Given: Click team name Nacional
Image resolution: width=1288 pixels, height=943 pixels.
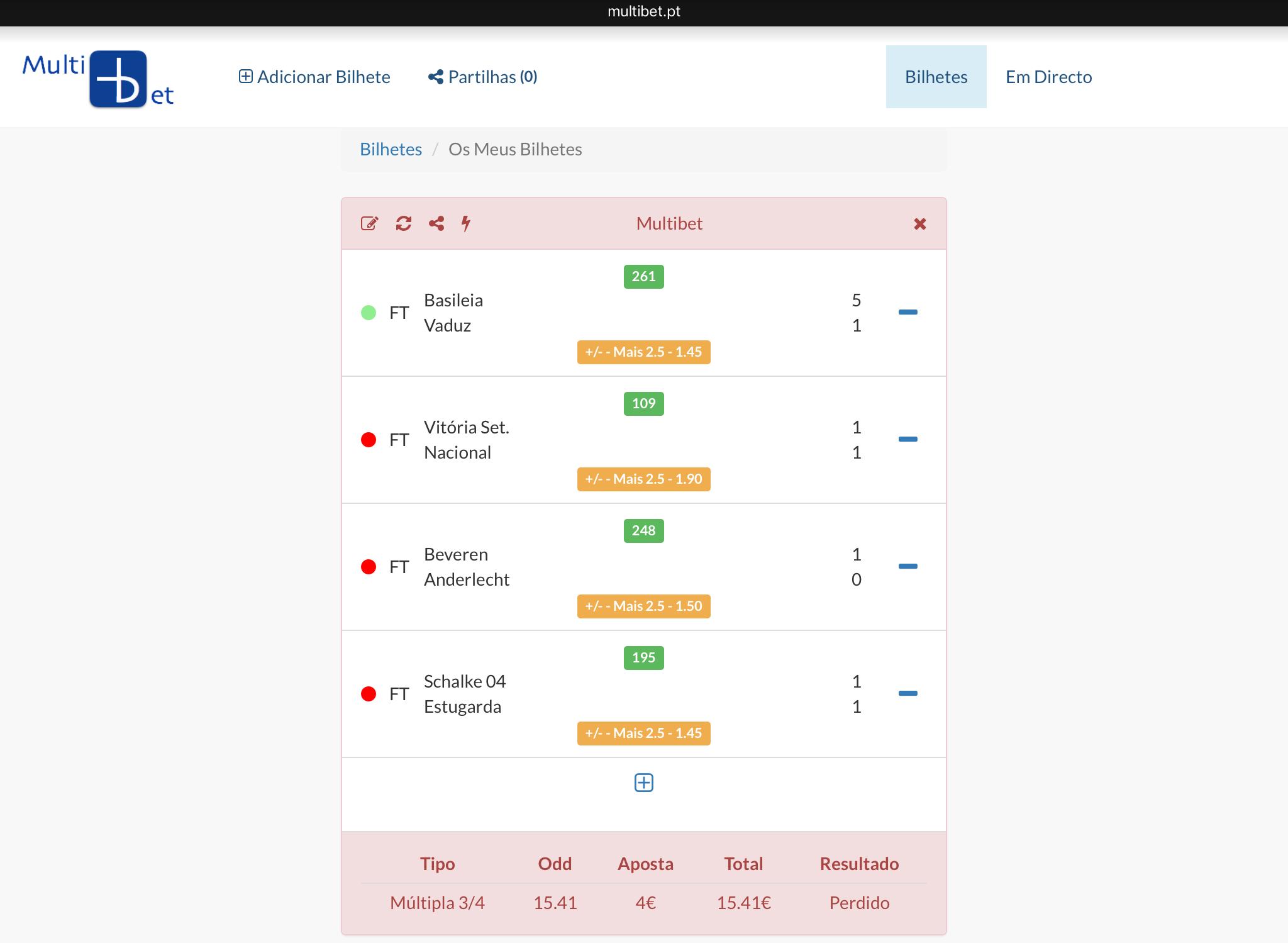Looking at the screenshot, I should (457, 452).
